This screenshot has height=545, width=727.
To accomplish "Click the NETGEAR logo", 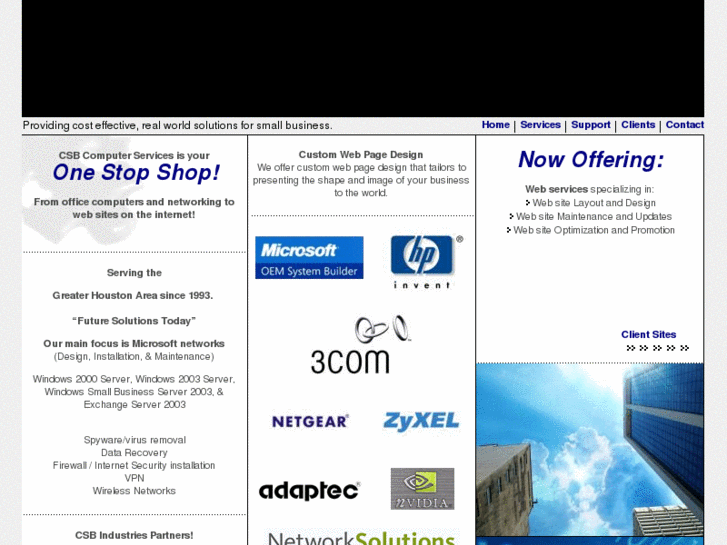I will [310, 421].
